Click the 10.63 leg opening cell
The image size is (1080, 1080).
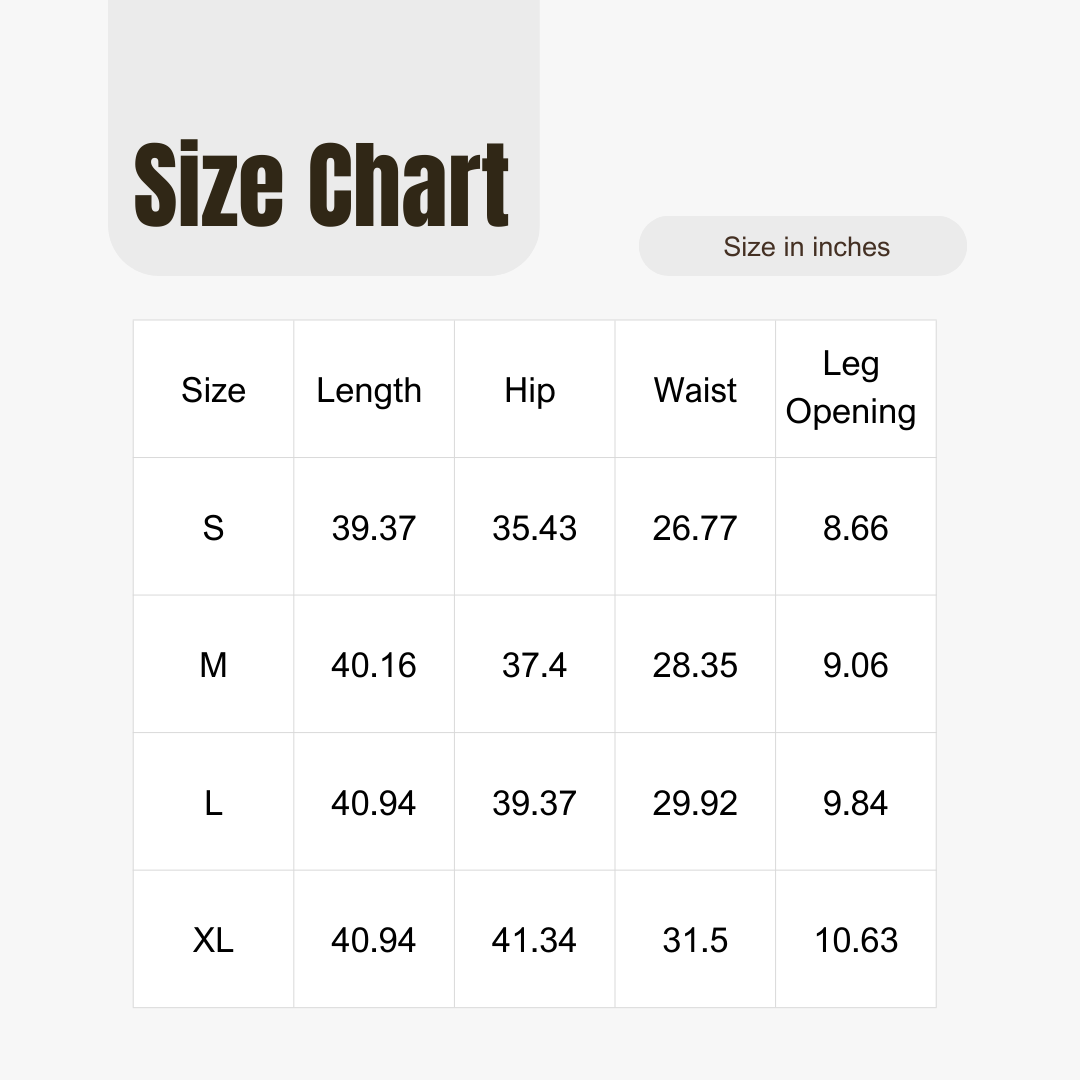(856, 940)
